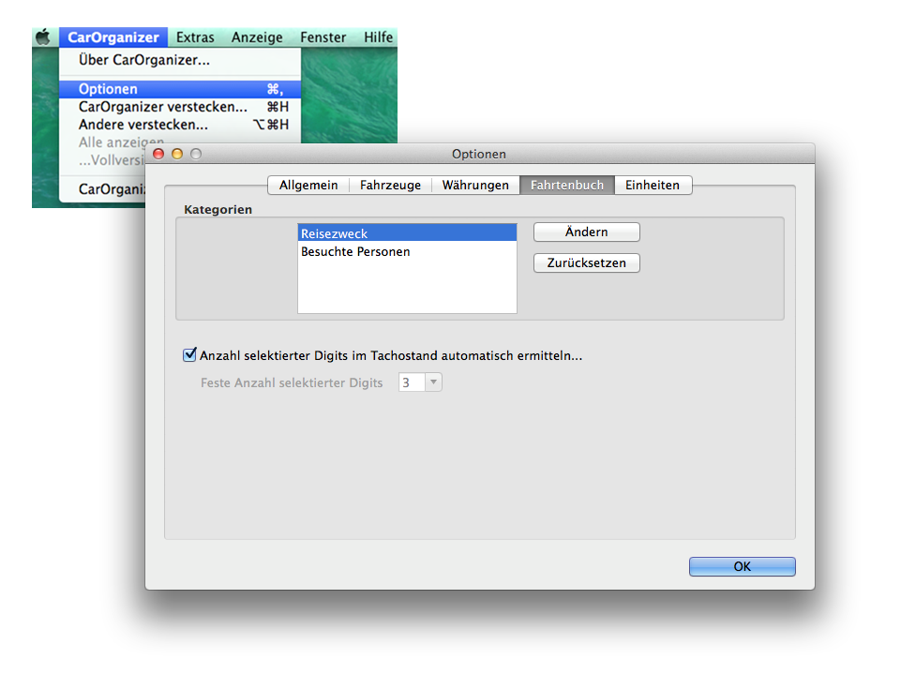
Task: Click the Zurücksetzen button
Action: click(586, 263)
